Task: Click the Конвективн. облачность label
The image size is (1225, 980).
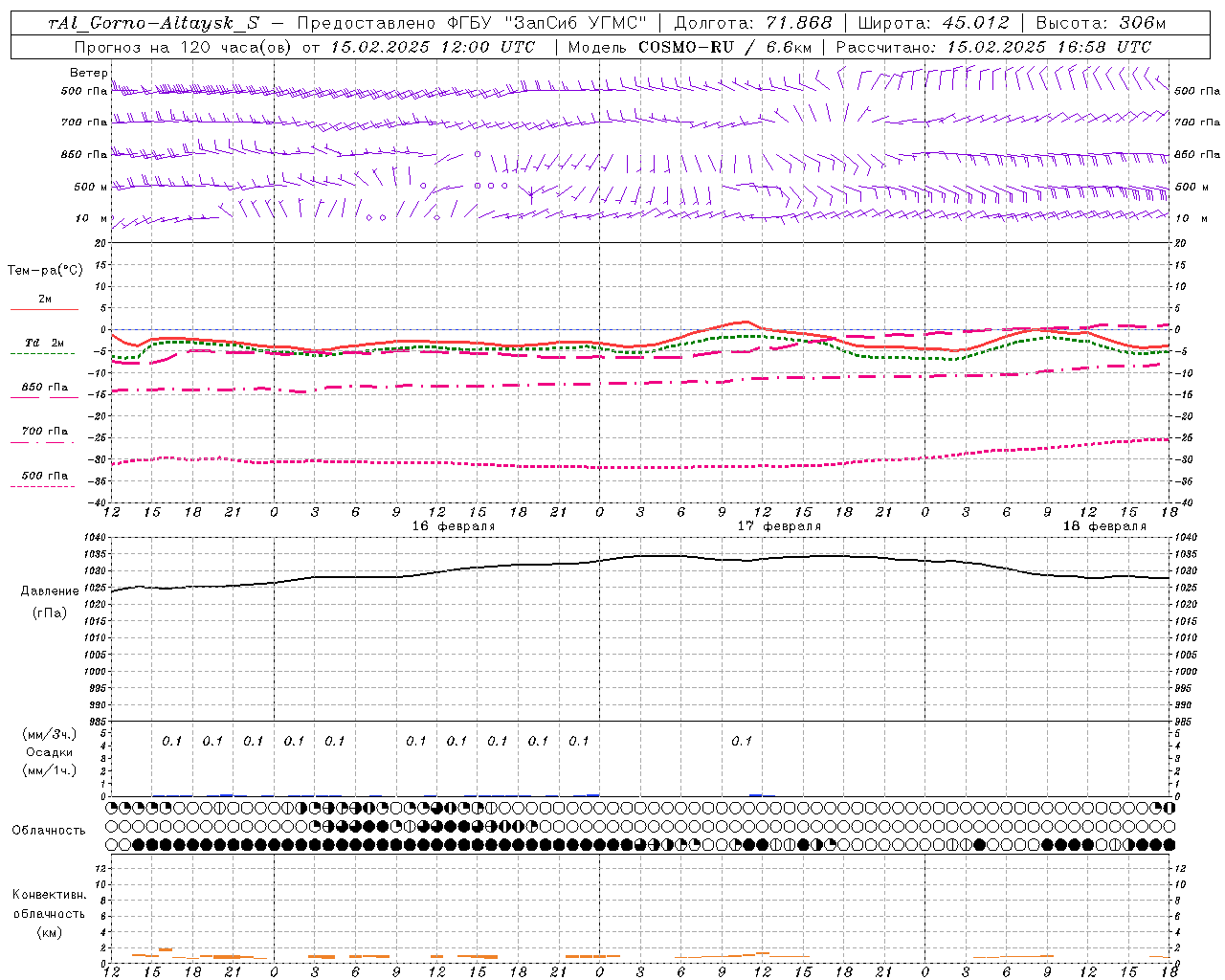Action: [49, 904]
